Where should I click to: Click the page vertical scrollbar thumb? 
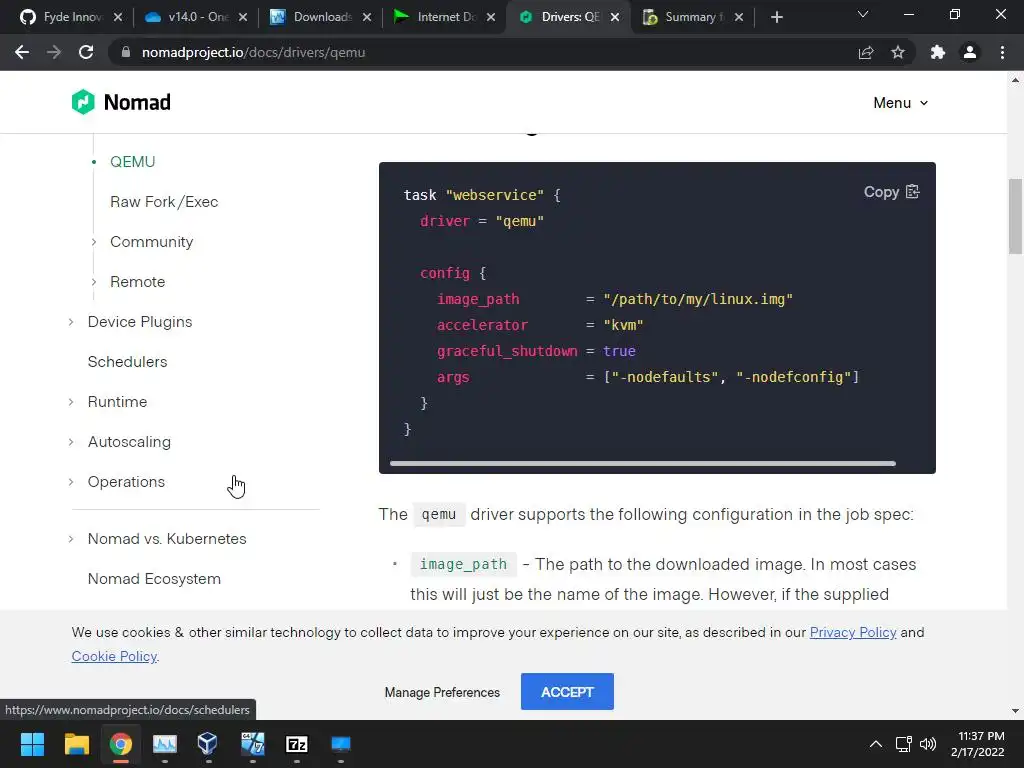[x=1015, y=216]
